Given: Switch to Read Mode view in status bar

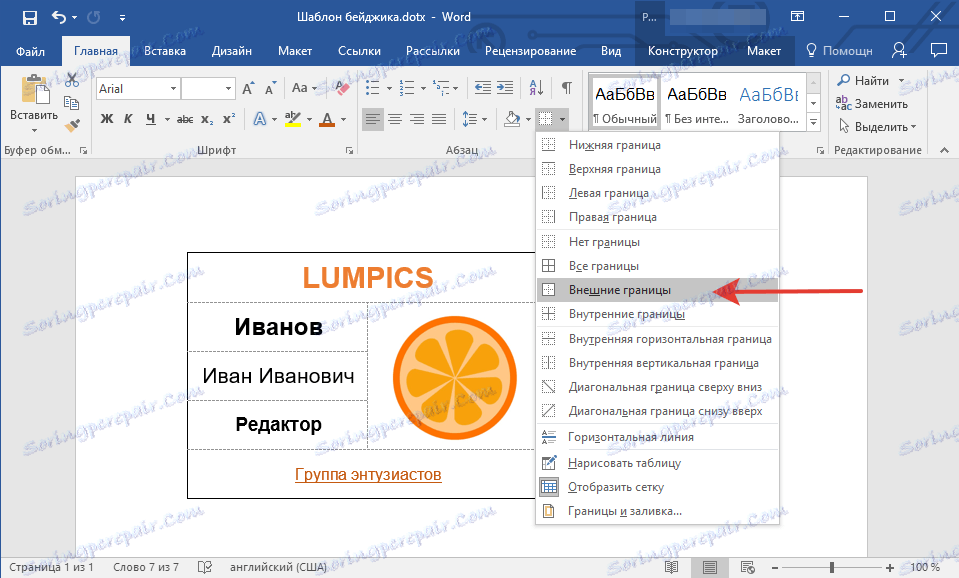Looking at the screenshot, I should click(672, 568).
